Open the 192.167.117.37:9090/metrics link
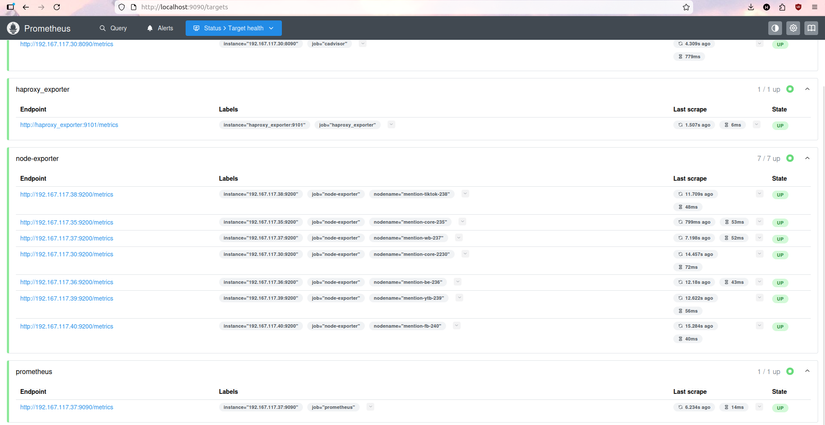 tap(66, 408)
